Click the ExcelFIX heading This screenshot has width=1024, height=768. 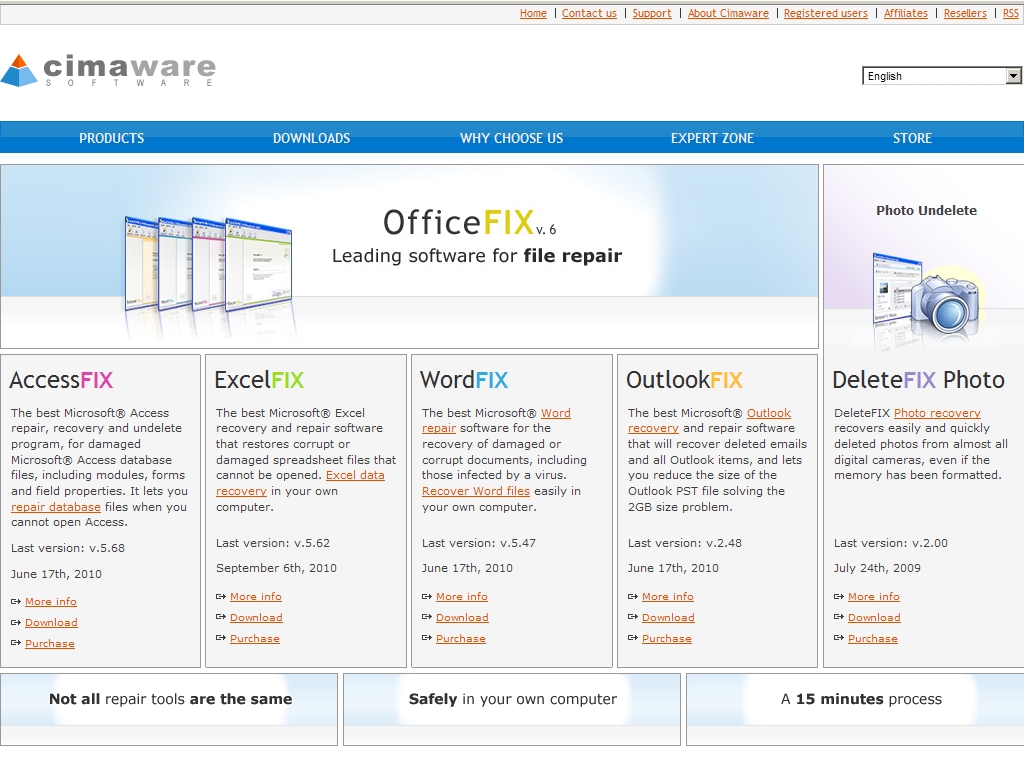coord(259,380)
